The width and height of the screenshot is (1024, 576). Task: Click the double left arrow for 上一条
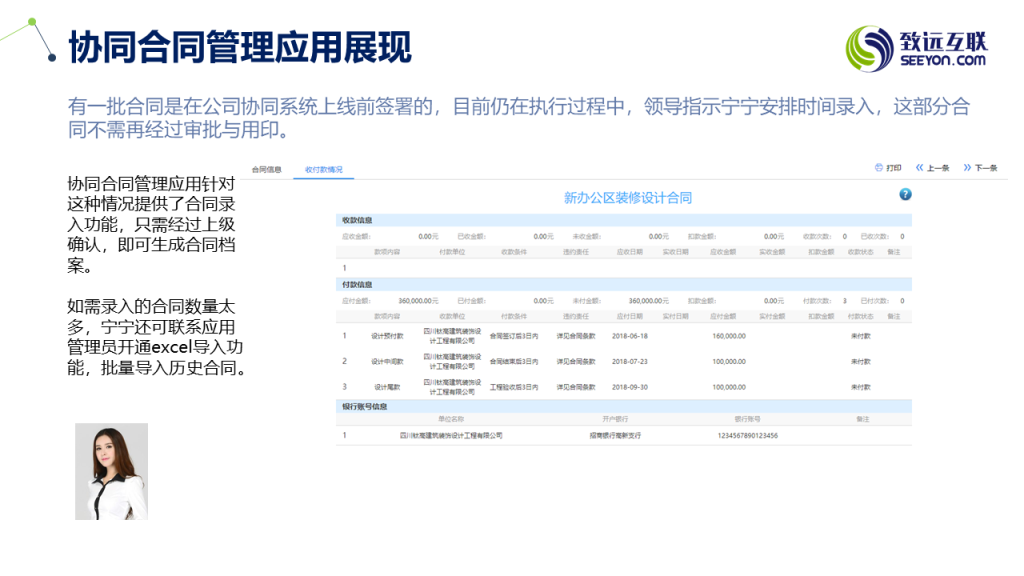(920, 168)
